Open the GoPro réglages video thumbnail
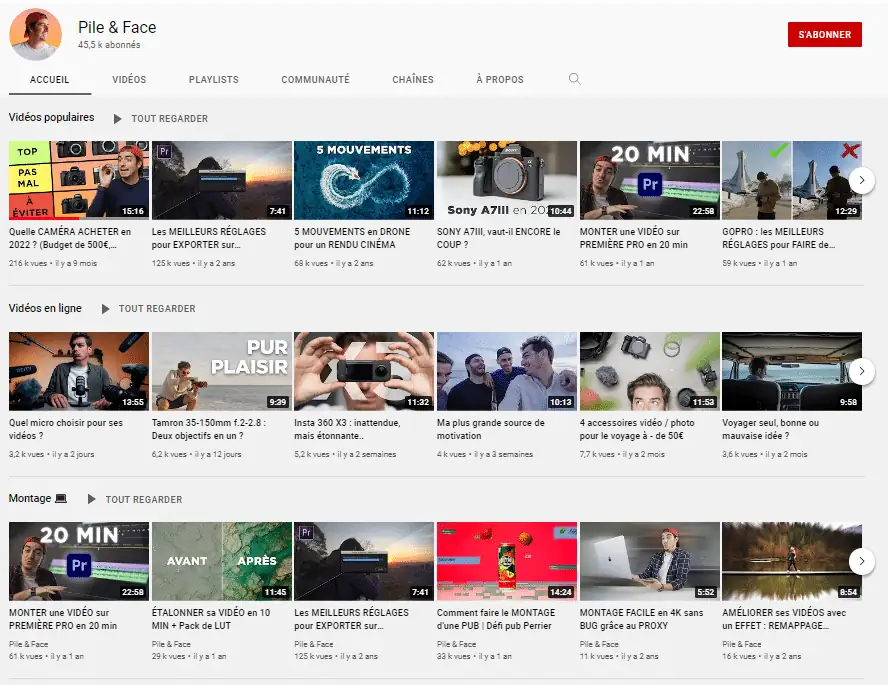Screen dimensions: 888x685 pos(792,180)
